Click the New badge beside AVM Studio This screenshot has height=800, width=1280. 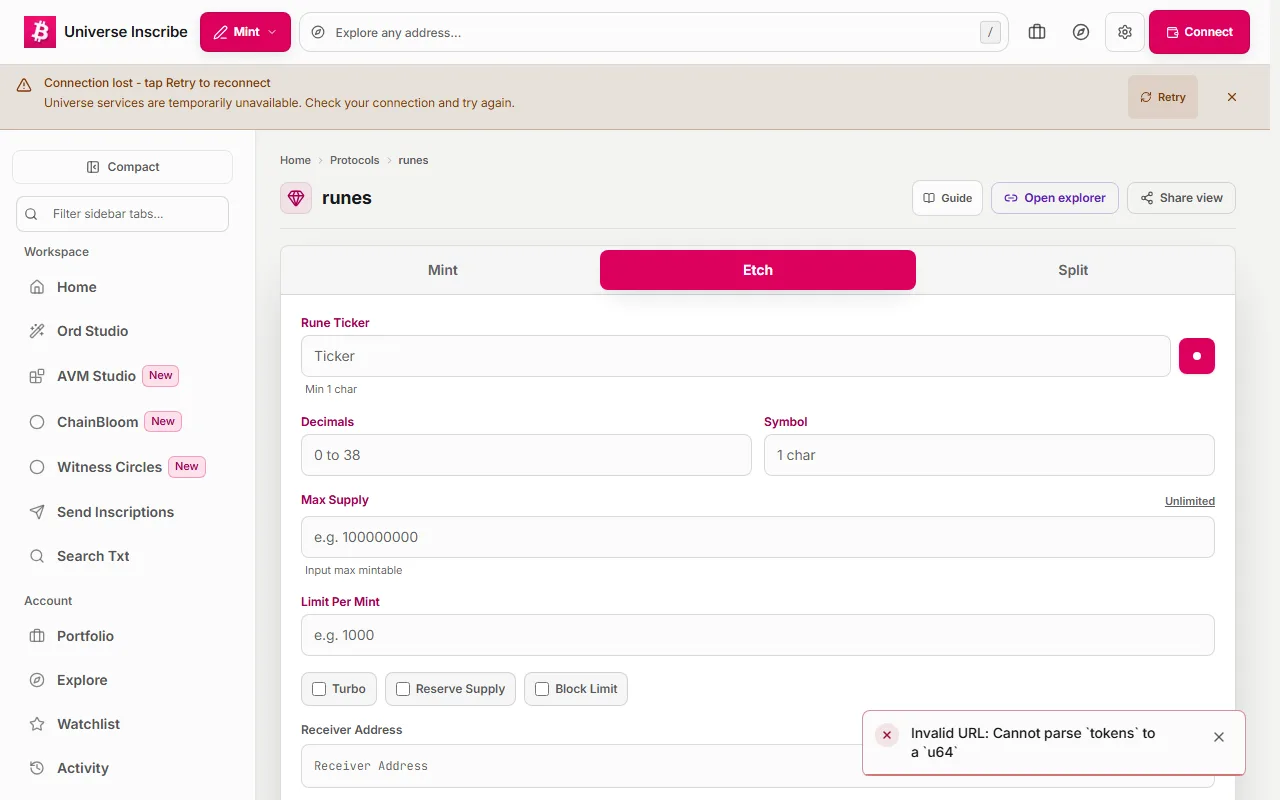(161, 376)
